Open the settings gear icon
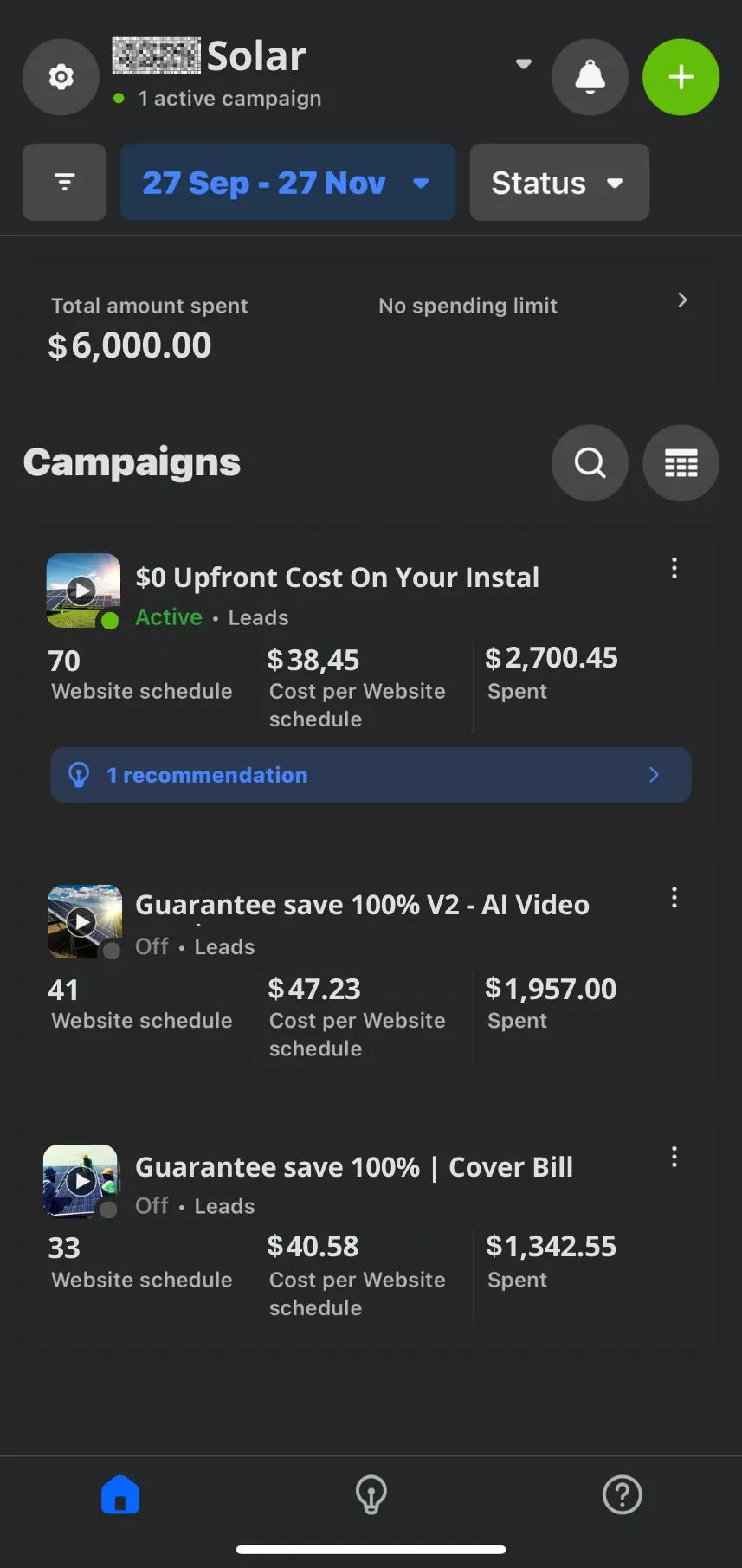Image resolution: width=742 pixels, height=1568 pixels. pos(61,77)
